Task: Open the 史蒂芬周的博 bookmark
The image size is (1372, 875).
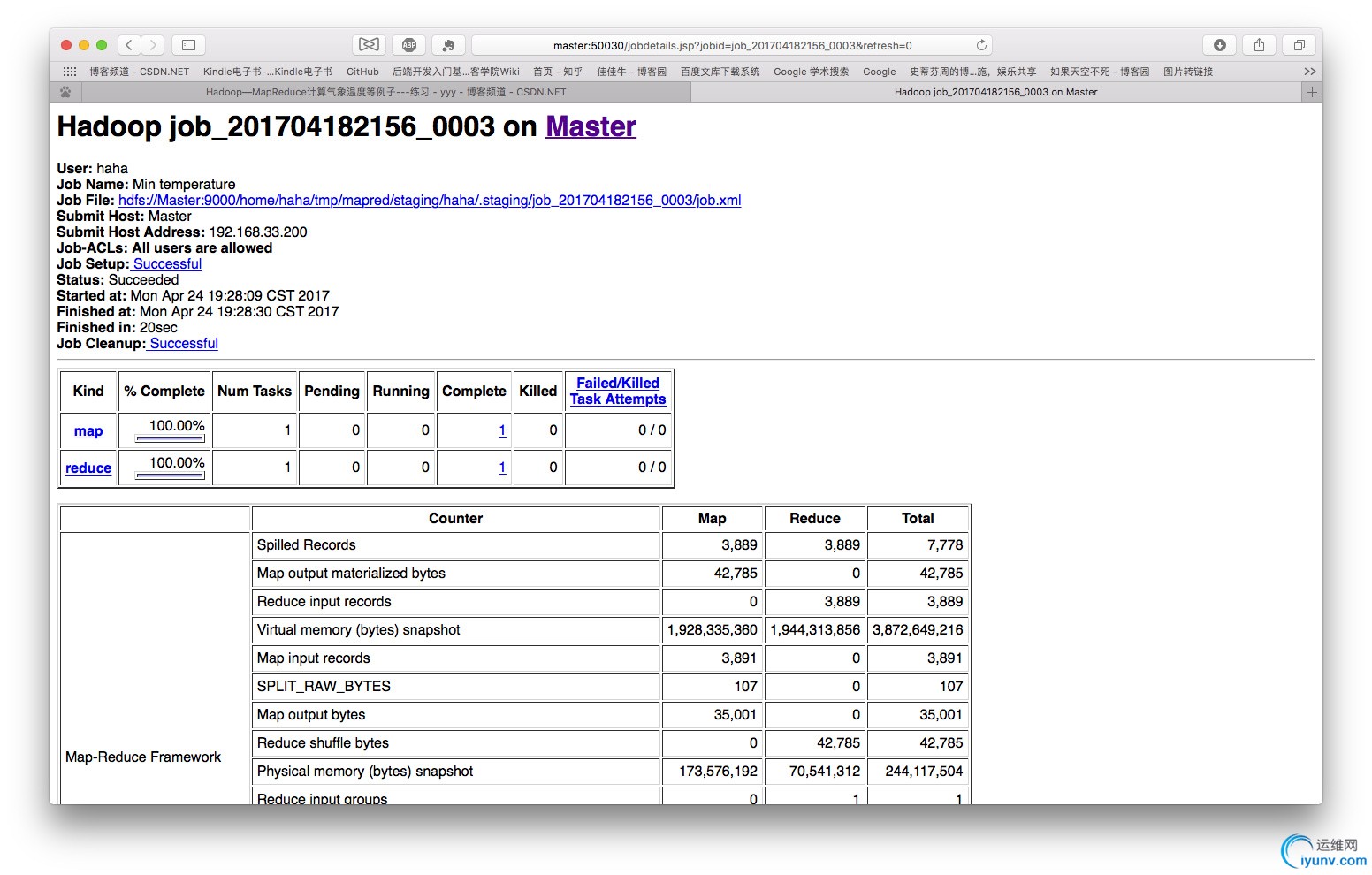Action: pyautogui.click(x=972, y=72)
